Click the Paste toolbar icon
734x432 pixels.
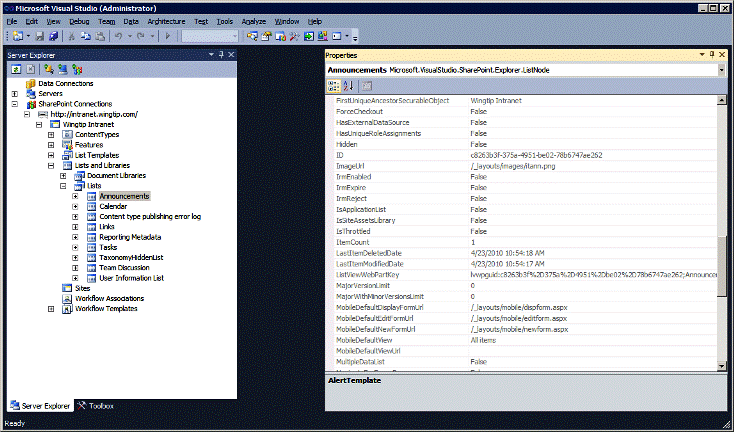[100, 36]
